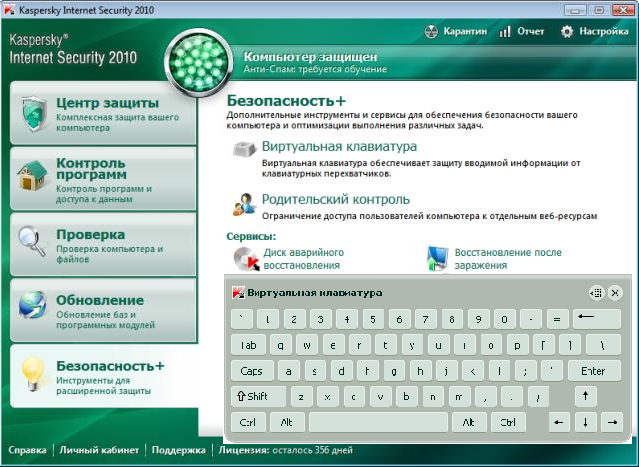This screenshot has width=639, height=467.
Task: Switch to the Проверка tab
Action: coord(104,245)
